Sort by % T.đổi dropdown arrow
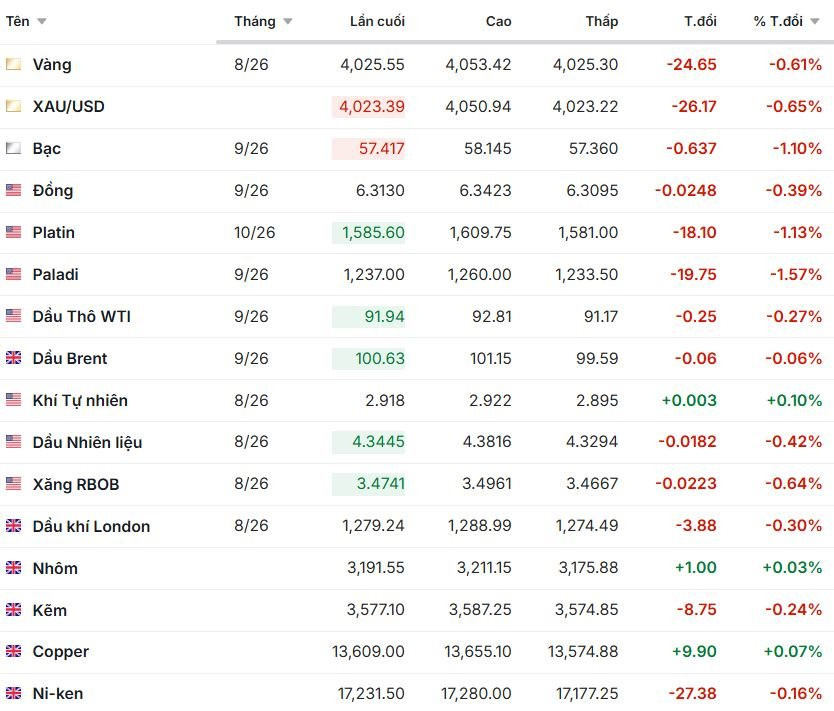 tap(815, 21)
